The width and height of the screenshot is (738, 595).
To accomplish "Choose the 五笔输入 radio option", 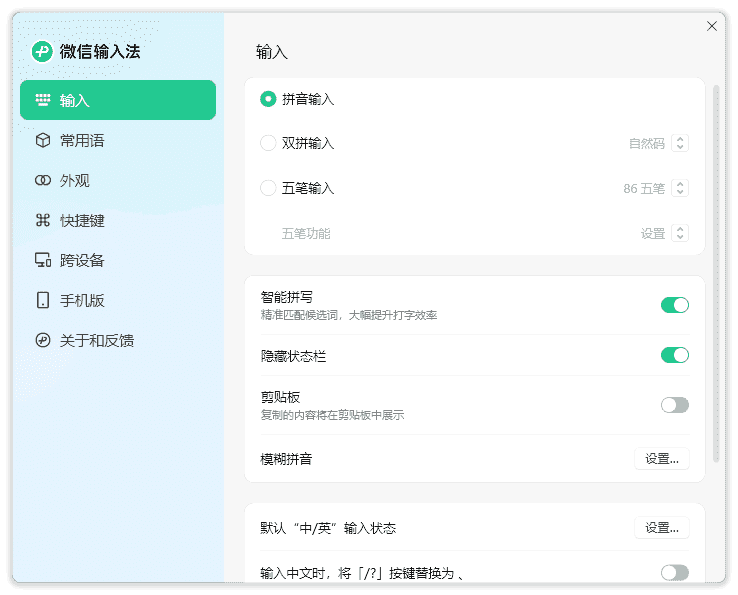I will (268, 188).
